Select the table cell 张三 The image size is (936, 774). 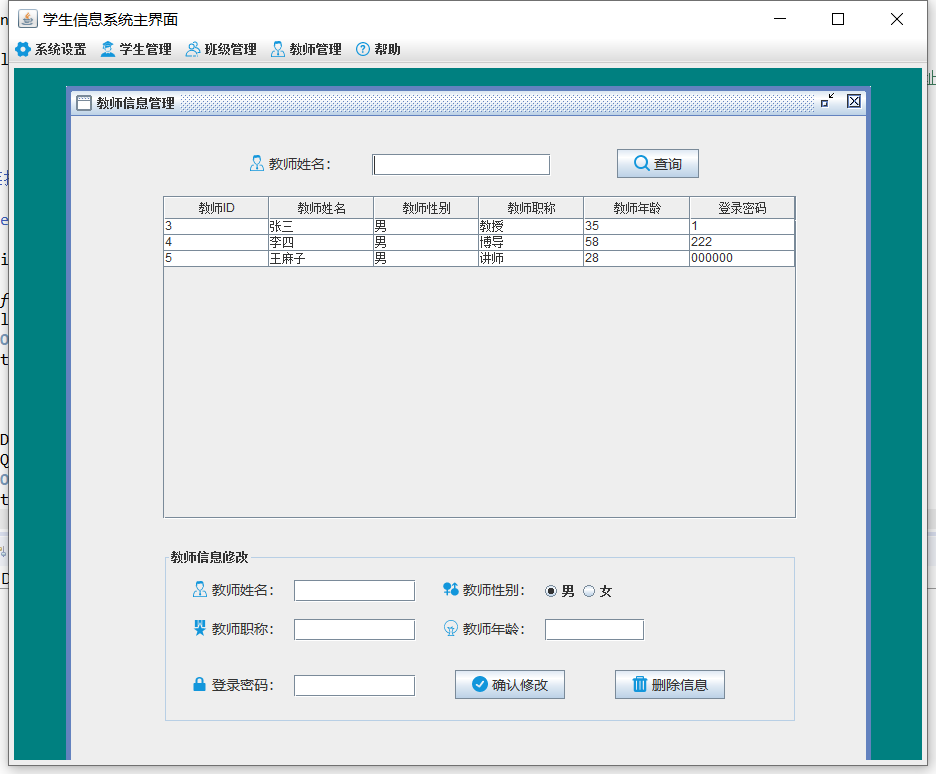point(321,226)
